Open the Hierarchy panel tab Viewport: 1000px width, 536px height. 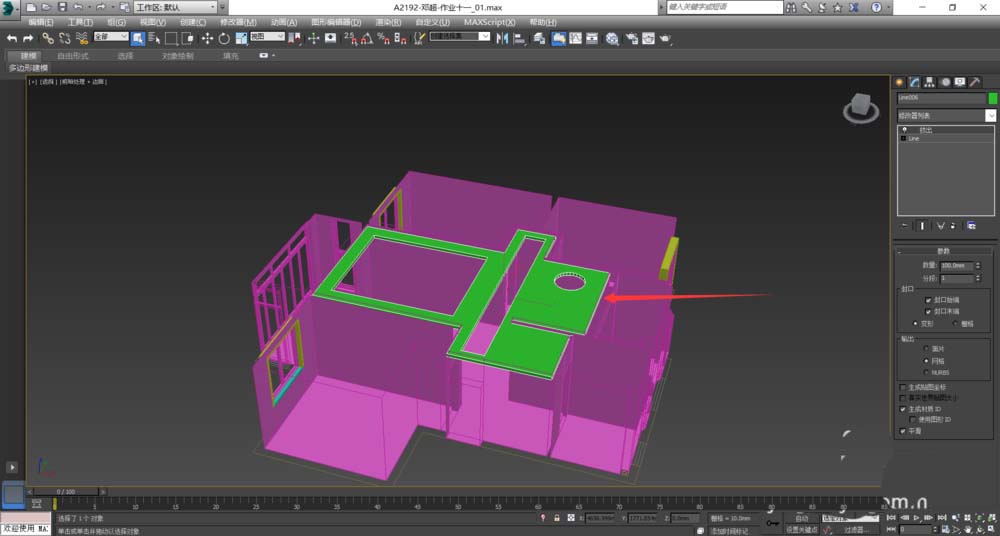pyautogui.click(x=929, y=82)
